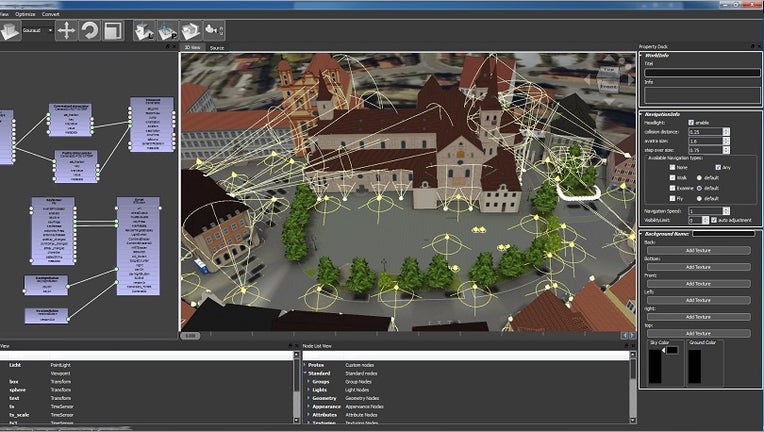Expand the Geometry node category

(x=308, y=398)
